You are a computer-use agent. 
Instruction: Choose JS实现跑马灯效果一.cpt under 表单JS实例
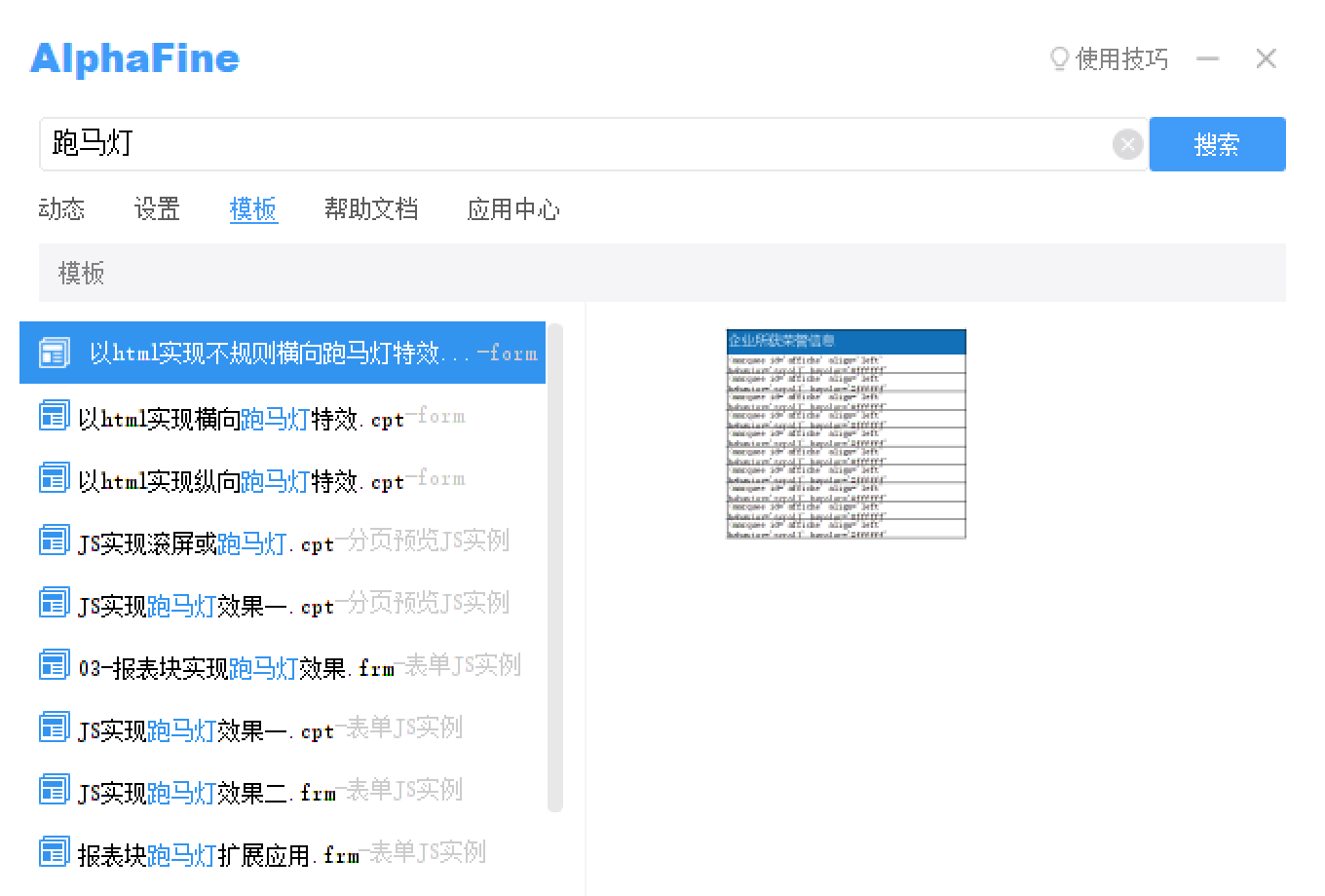click(283, 728)
